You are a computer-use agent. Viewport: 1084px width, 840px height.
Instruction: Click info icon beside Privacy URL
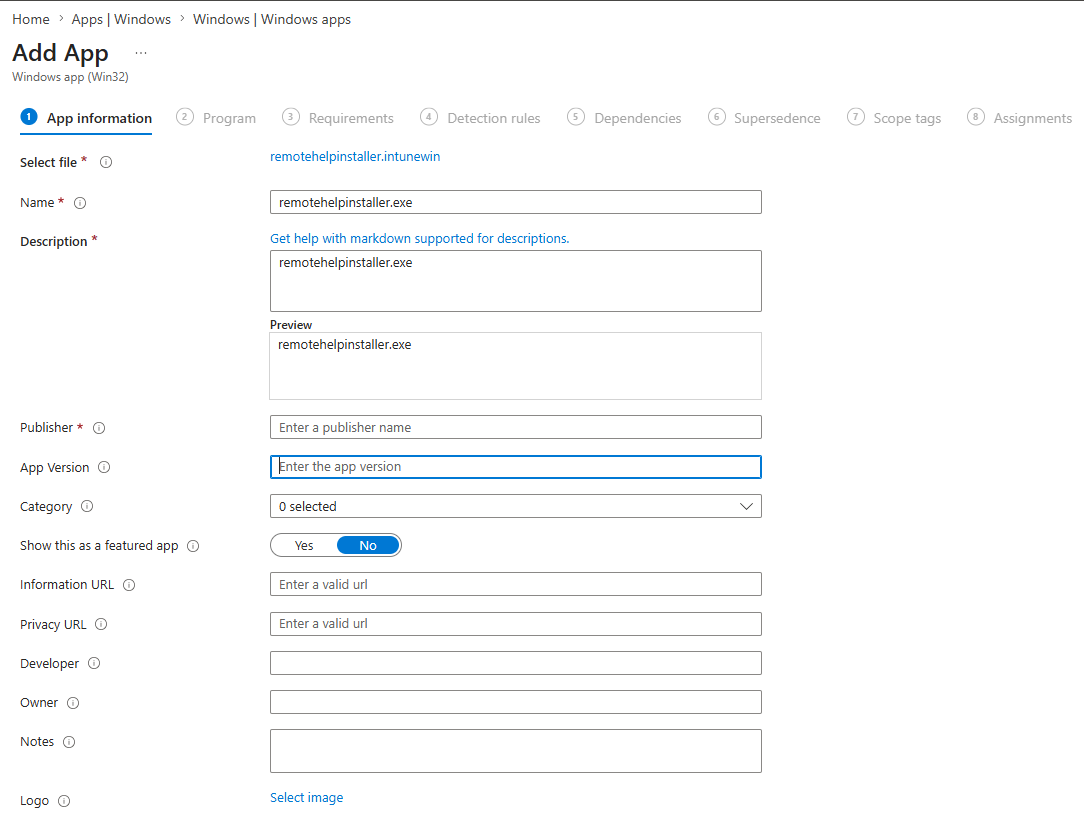click(x=101, y=624)
